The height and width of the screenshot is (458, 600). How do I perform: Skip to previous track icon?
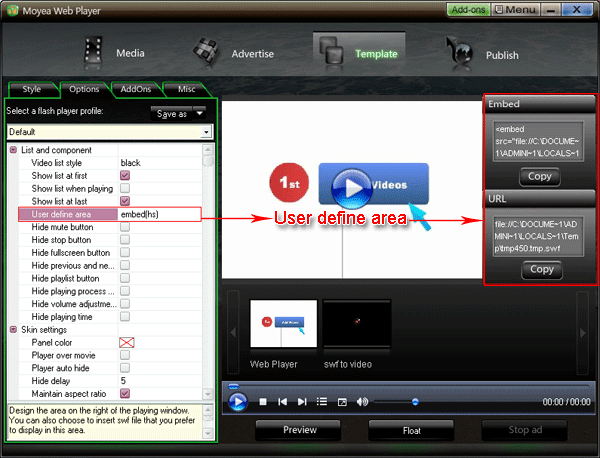click(x=282, y=402)
